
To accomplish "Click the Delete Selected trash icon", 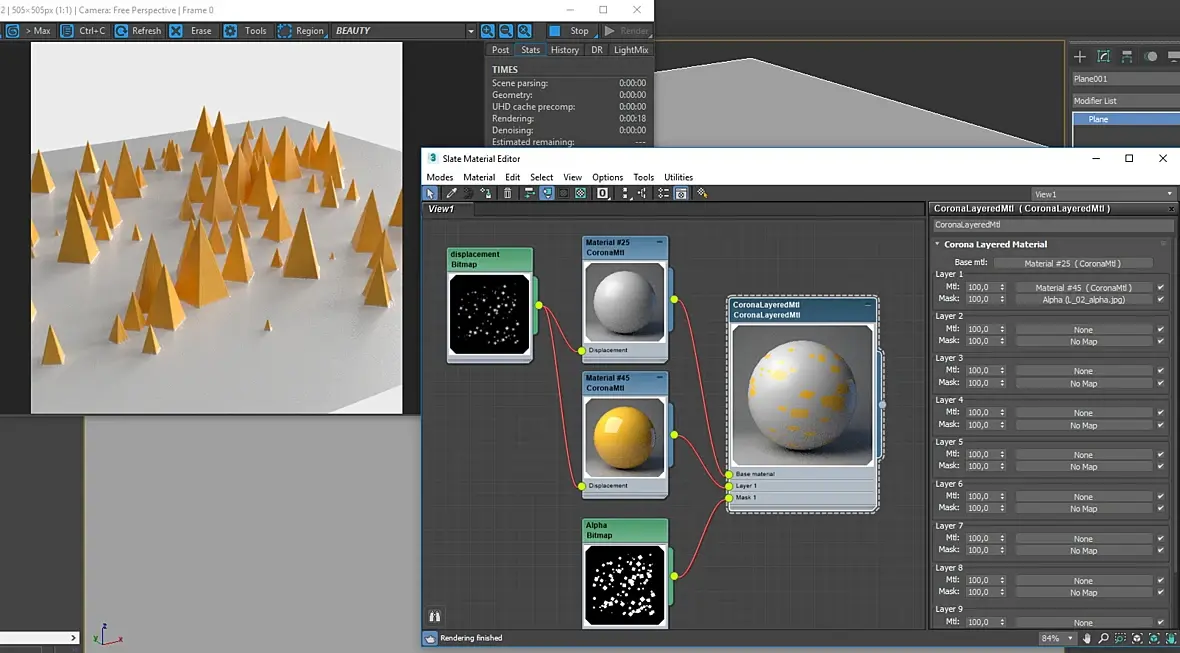I will point(507,193).
